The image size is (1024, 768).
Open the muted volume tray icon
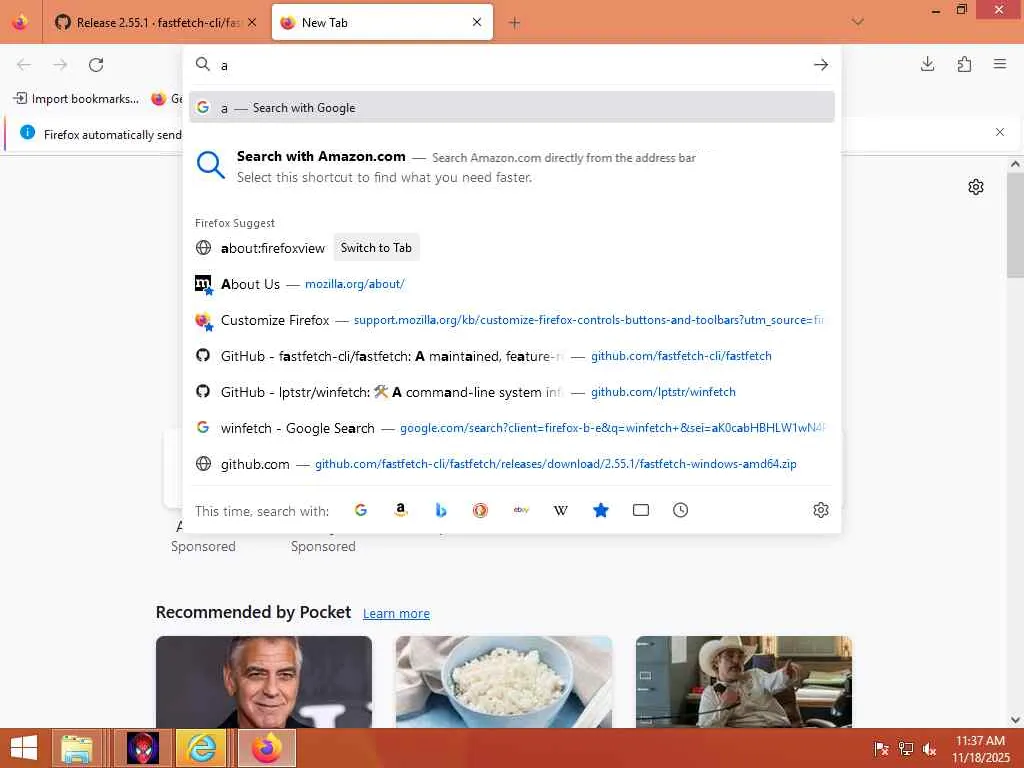pos(929,749)
